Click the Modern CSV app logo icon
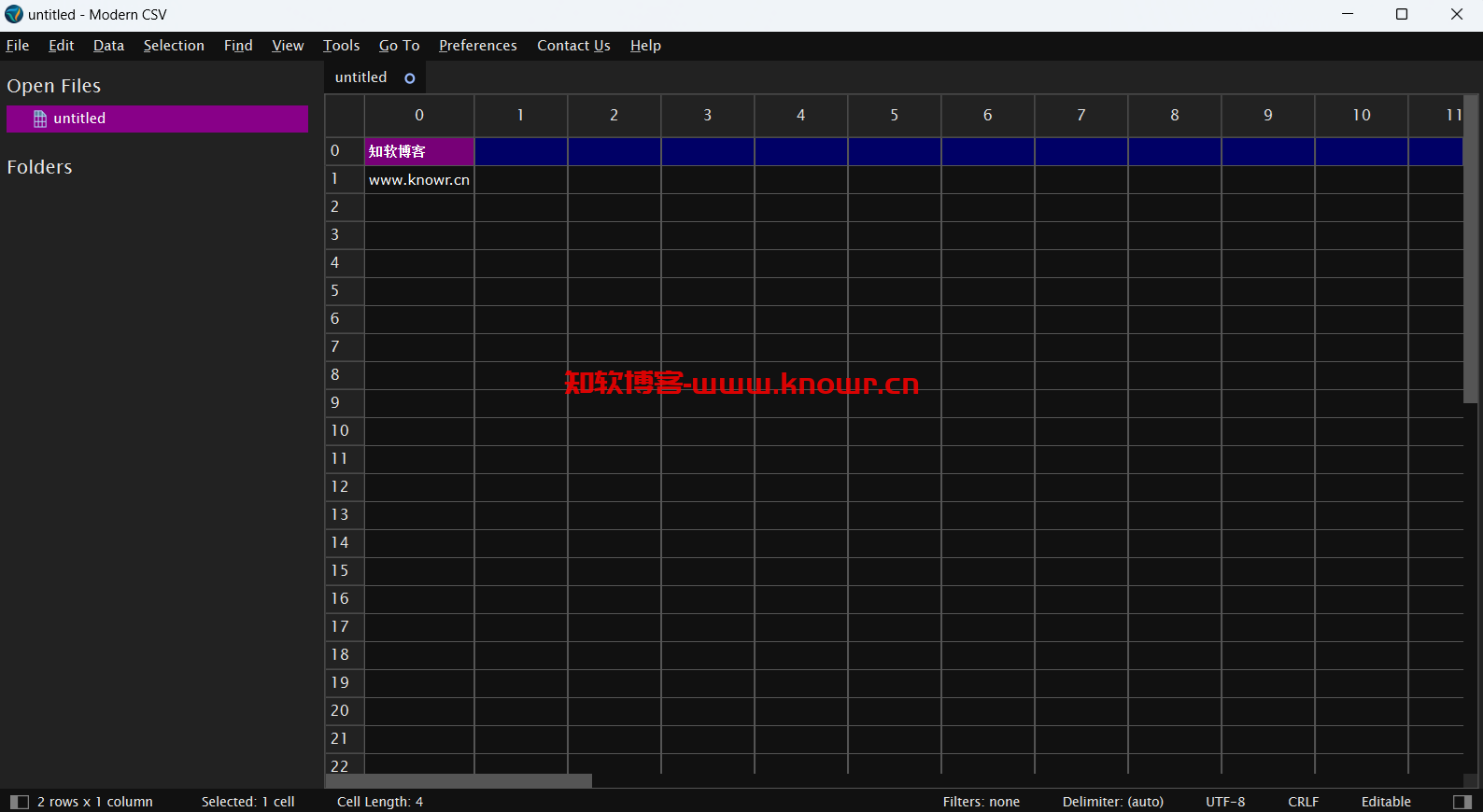This screenshot has width=1483, height=812. click(13, 14)
